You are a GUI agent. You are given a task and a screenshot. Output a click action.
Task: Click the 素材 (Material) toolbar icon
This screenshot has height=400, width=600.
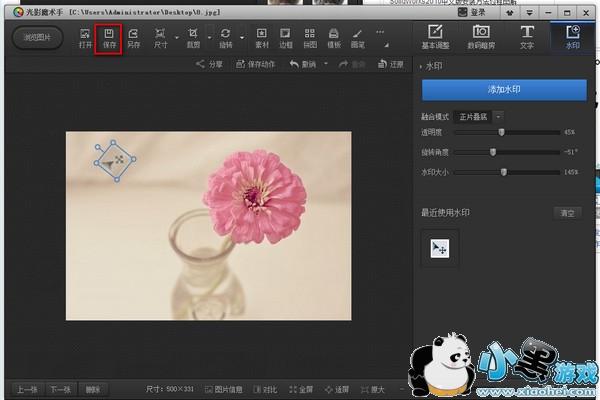(262, 37)
